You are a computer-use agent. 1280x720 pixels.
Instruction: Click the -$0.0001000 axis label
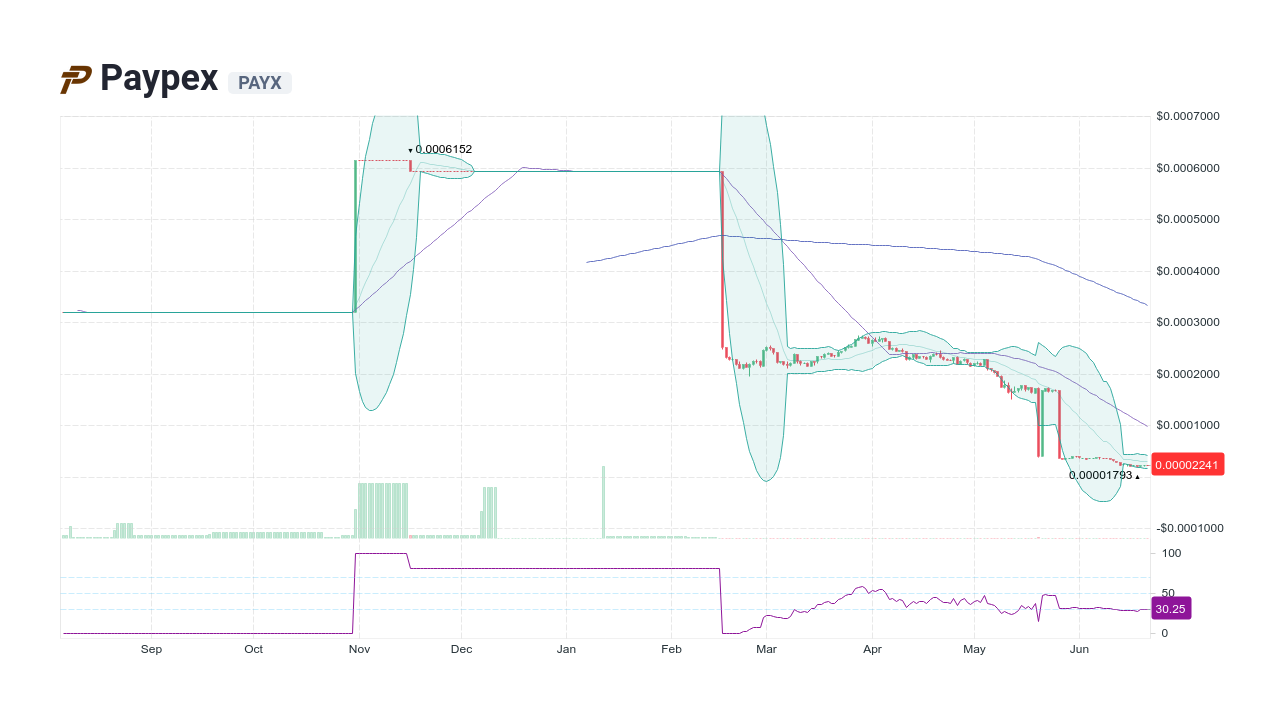(1190, 528)
